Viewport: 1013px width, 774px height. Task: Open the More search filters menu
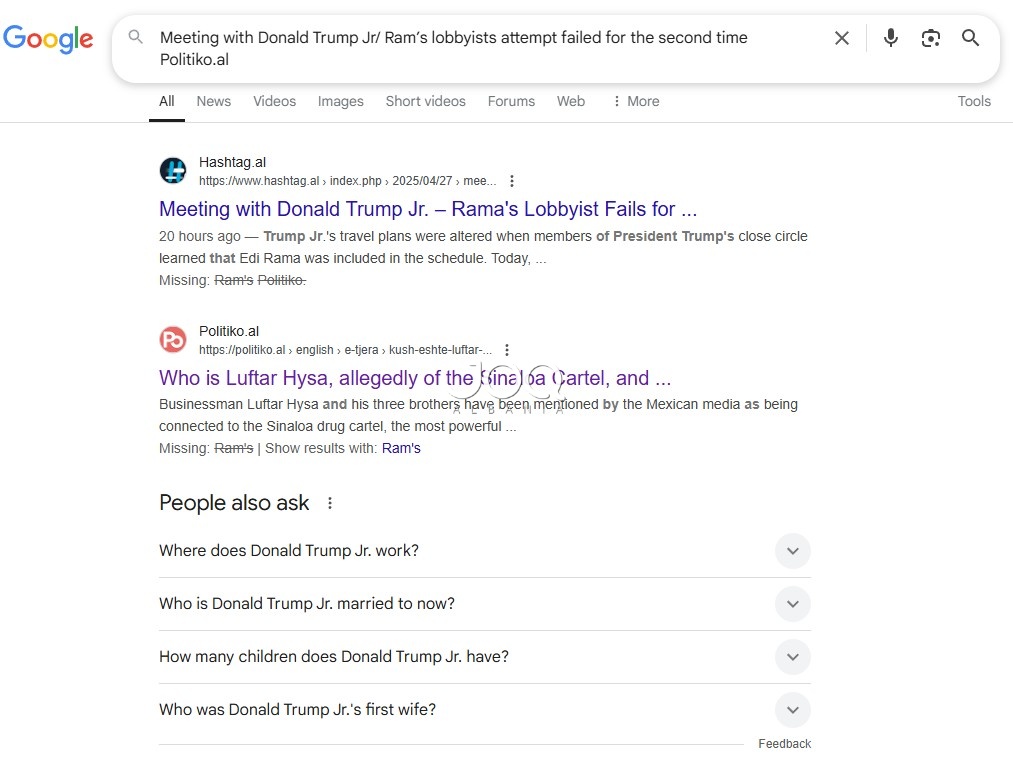(x=636, y=101)
